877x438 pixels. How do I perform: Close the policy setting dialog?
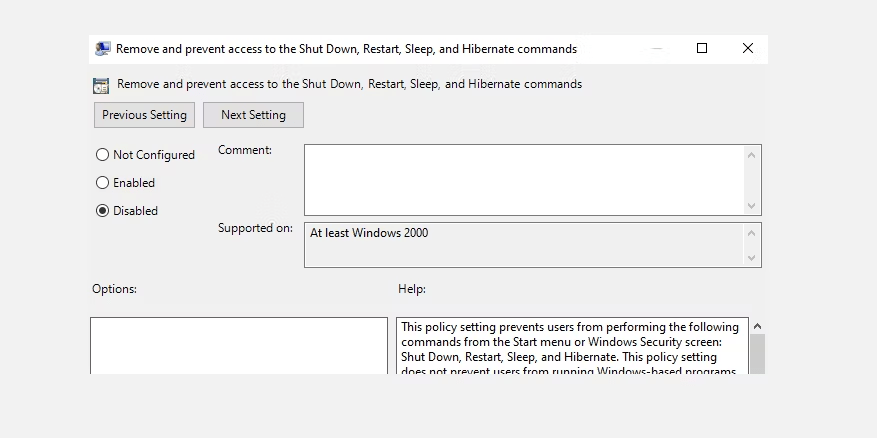[748, 48]
